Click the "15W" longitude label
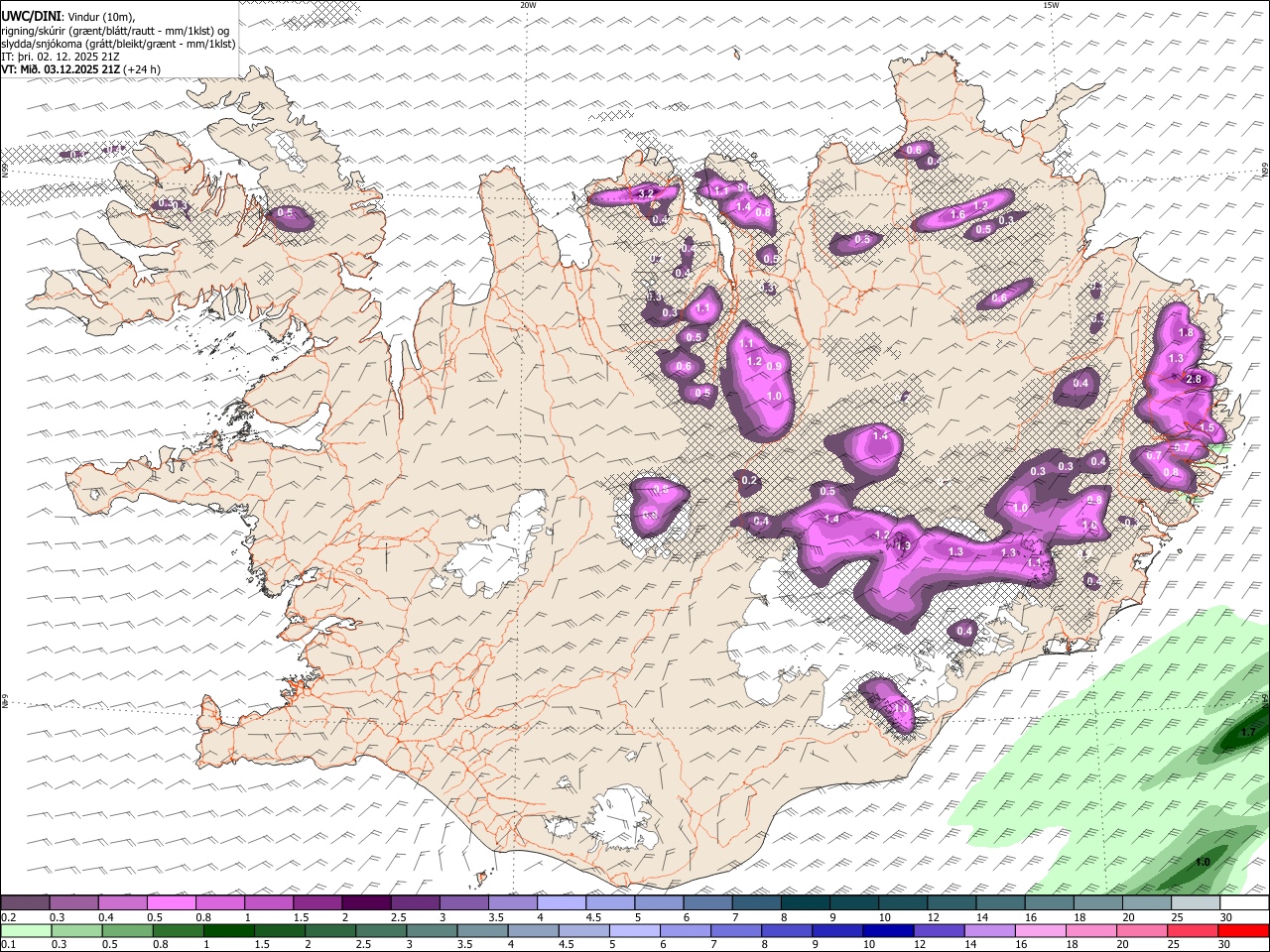Image resolution: width=1270 pixels, height=952 pixels. [x=1050, y=5]
